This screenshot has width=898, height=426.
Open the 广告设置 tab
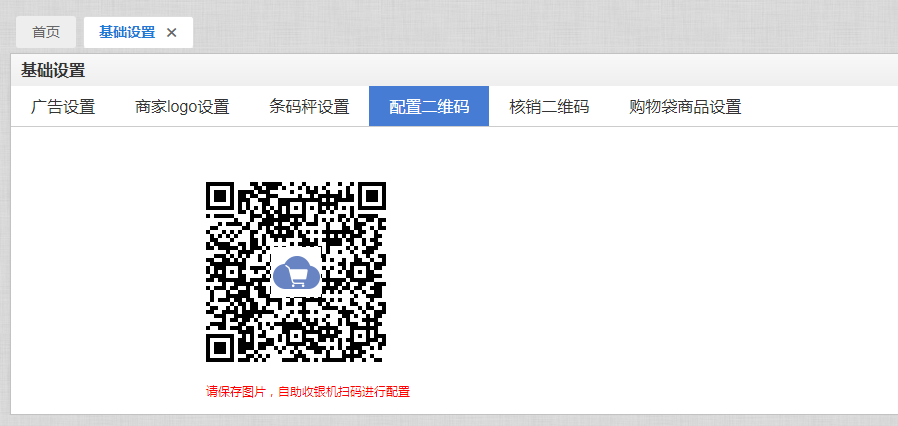63,106
